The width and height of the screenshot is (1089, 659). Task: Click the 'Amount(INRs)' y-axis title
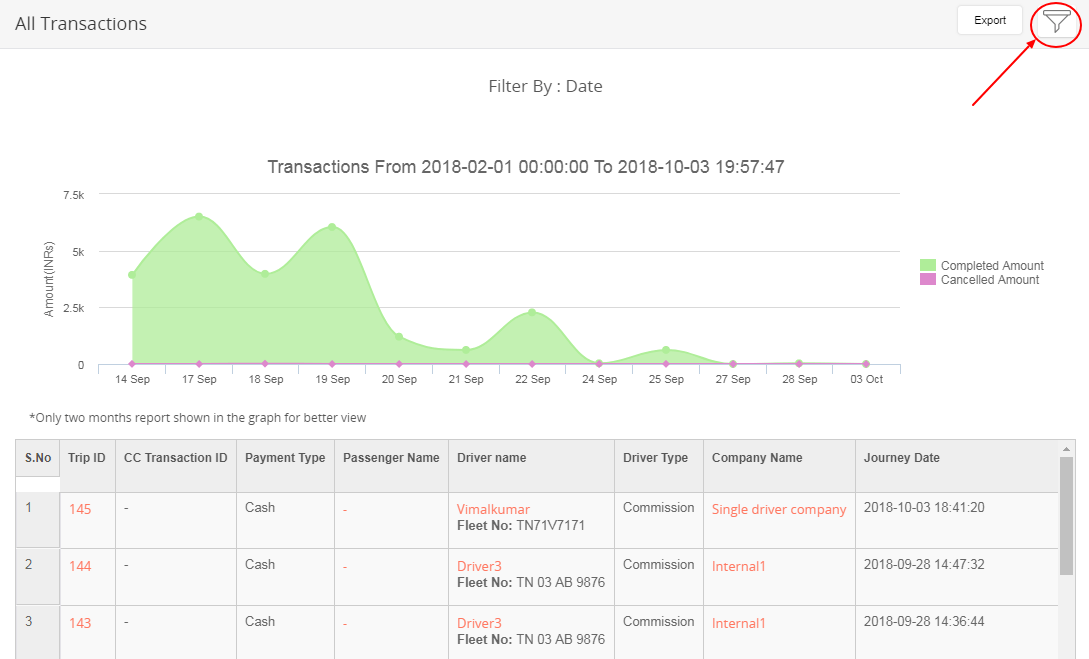tap(49, 279)
